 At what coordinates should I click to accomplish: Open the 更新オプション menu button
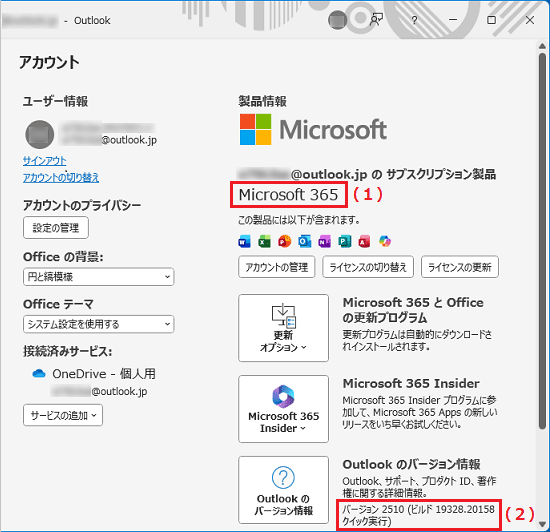tap(283, 328)
